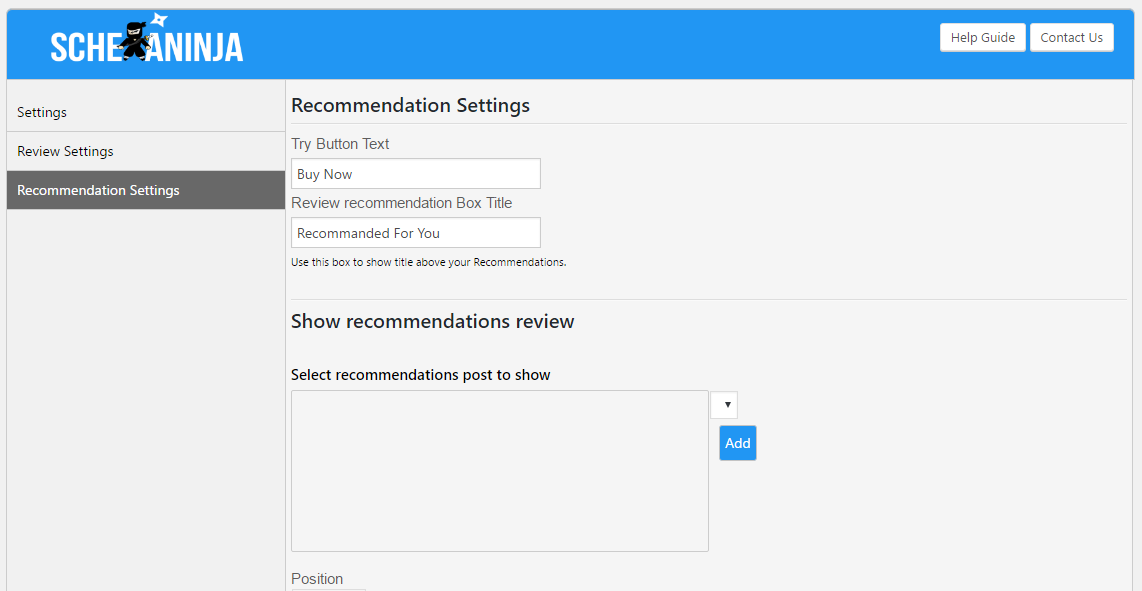Click the 'Position' field label
The image size is (1142, 591).
(x=317, y=579)
